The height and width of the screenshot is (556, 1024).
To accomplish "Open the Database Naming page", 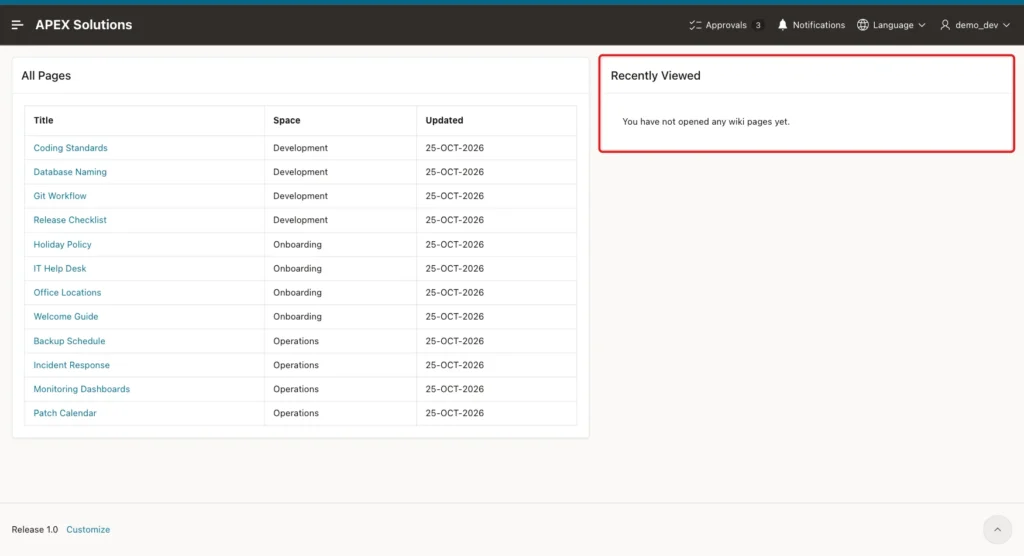I will (x=70, y=172).
